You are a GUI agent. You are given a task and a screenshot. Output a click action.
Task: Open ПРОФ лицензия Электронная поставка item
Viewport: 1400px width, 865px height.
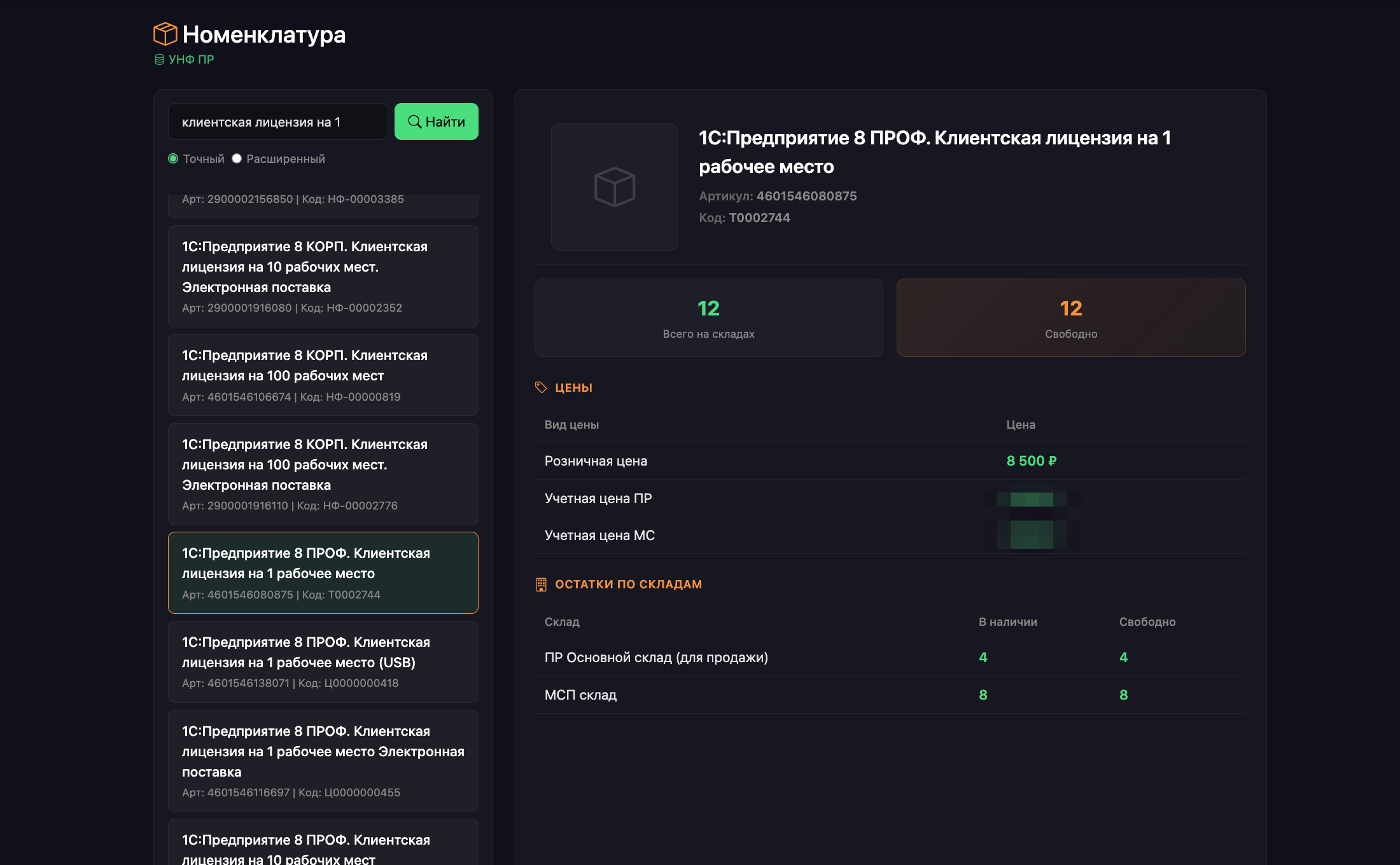pyautogui.click(x=323, y=761)
